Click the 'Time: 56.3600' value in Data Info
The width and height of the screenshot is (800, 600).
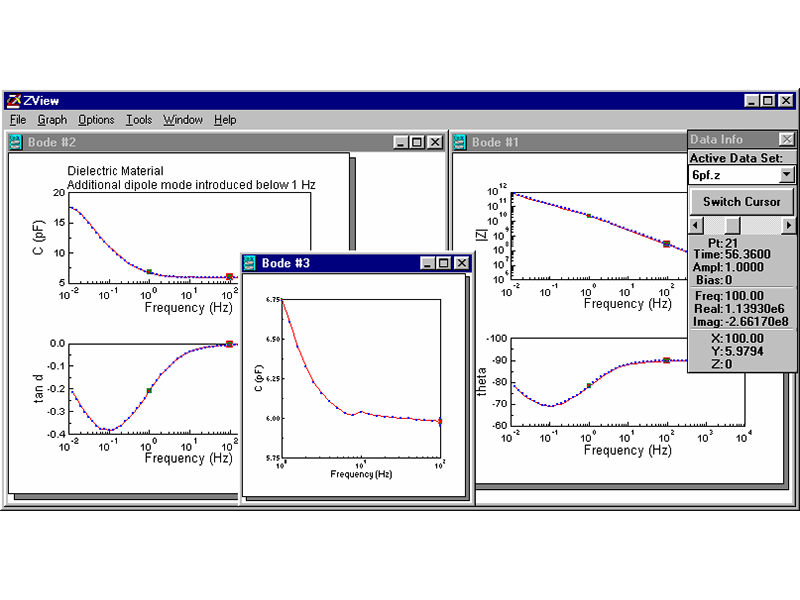tap(732, 254)
